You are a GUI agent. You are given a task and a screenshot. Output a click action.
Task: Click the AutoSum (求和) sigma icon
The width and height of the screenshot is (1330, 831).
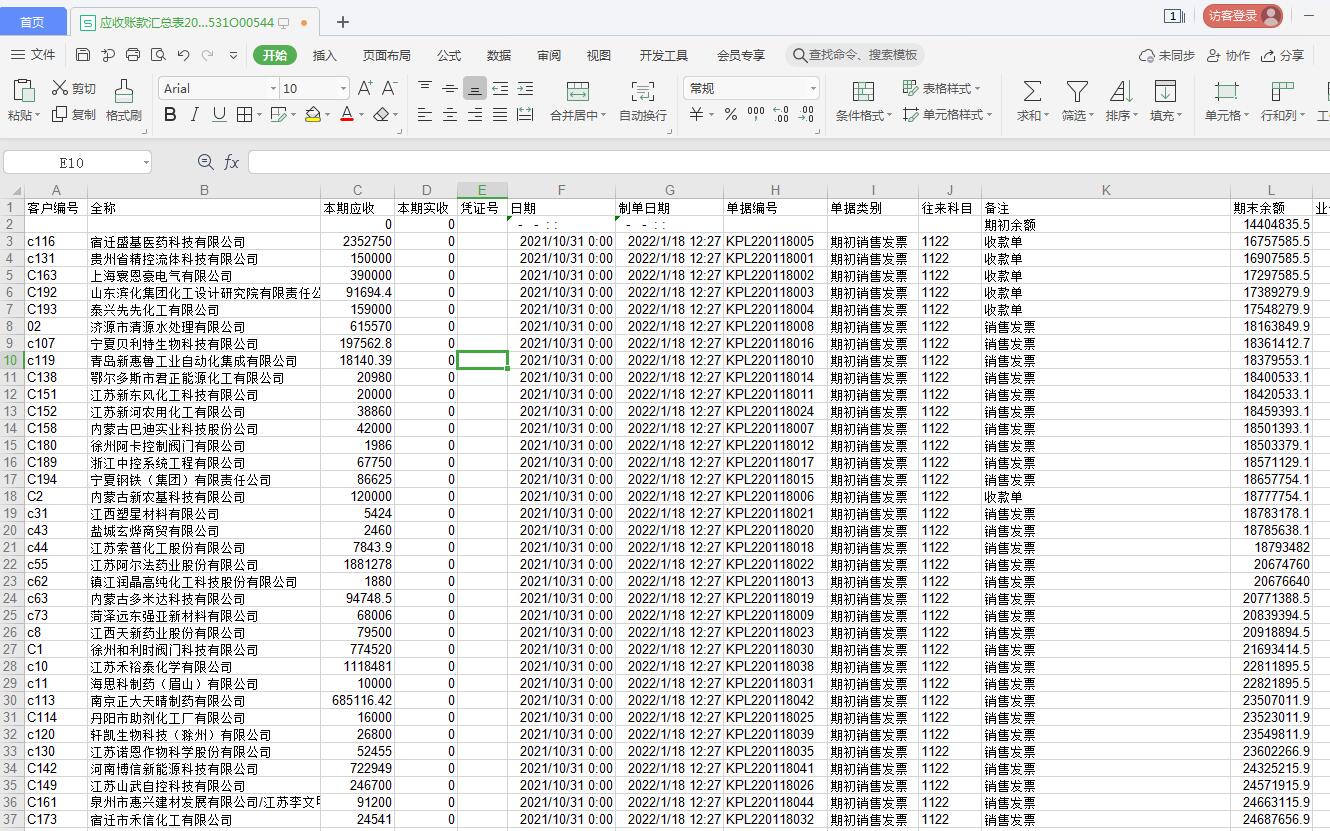click(1032, 92)
